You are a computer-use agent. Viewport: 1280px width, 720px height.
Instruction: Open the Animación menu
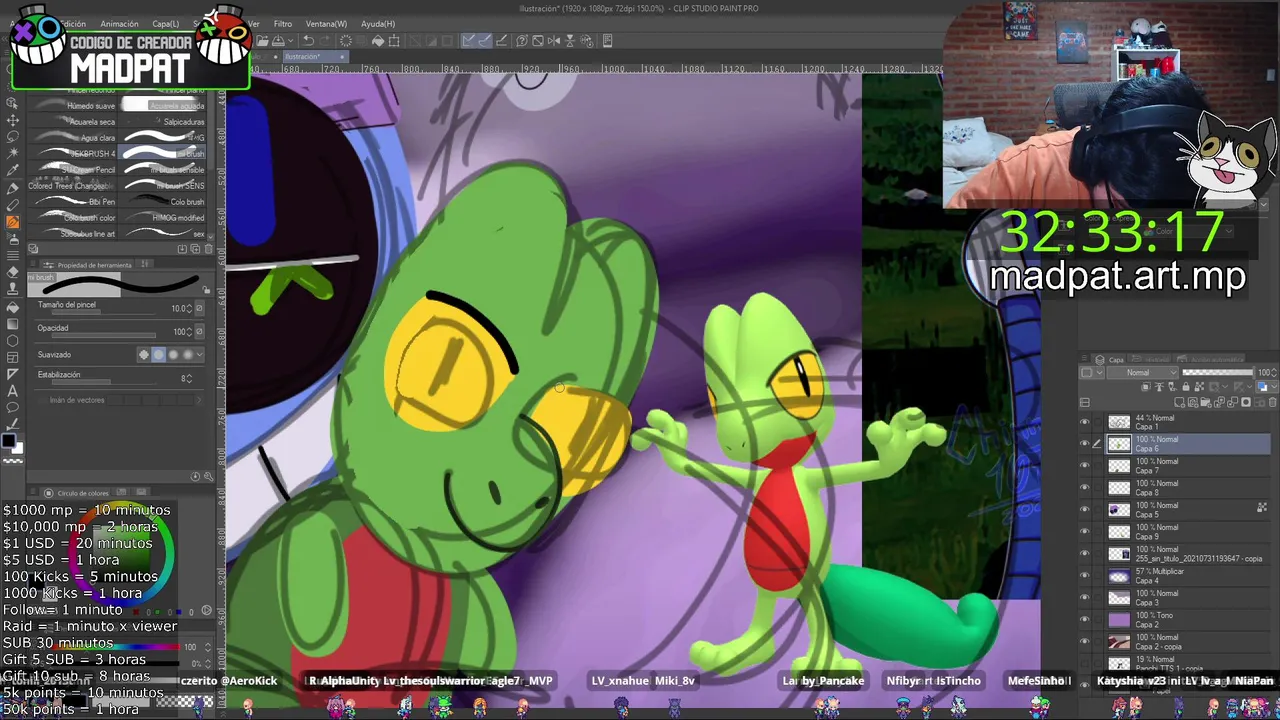[x=119, y=23]
